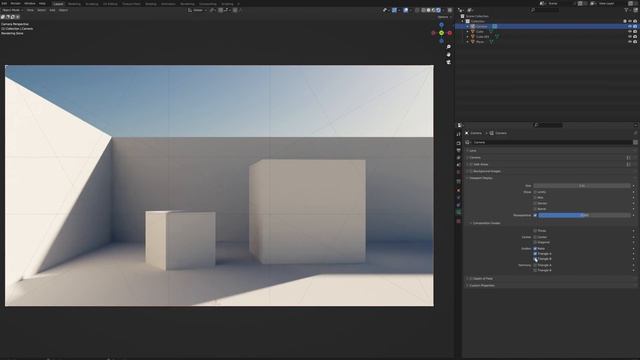Open the Window menu

(30, 4)
